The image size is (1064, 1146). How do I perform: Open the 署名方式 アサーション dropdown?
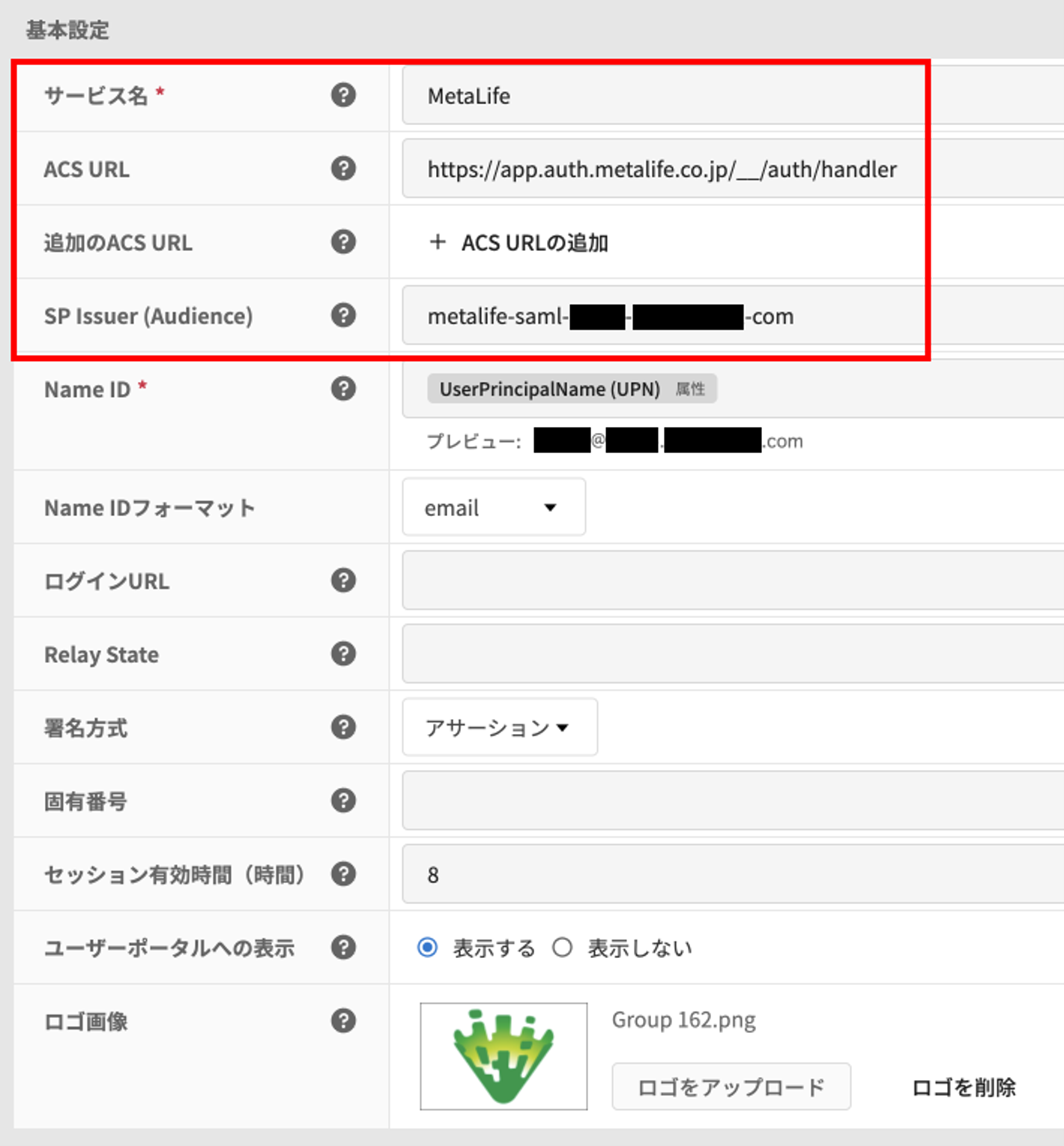(x=500, y=727)
